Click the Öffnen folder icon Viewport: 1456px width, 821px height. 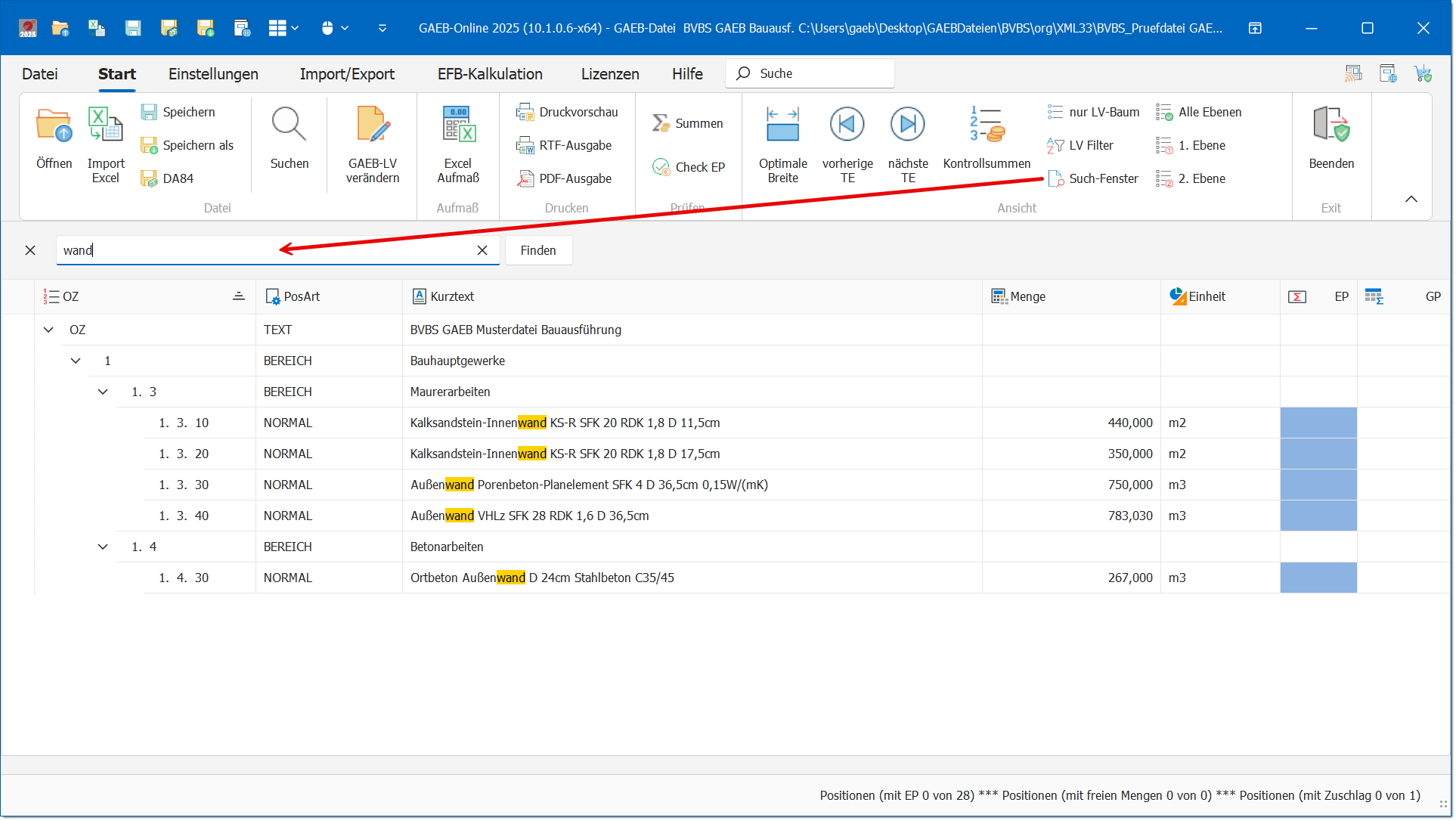[x=54, y=125]
